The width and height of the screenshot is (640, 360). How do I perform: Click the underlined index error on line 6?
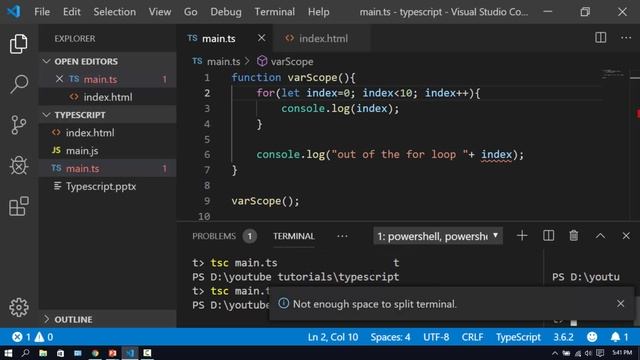tap(496, 155)
